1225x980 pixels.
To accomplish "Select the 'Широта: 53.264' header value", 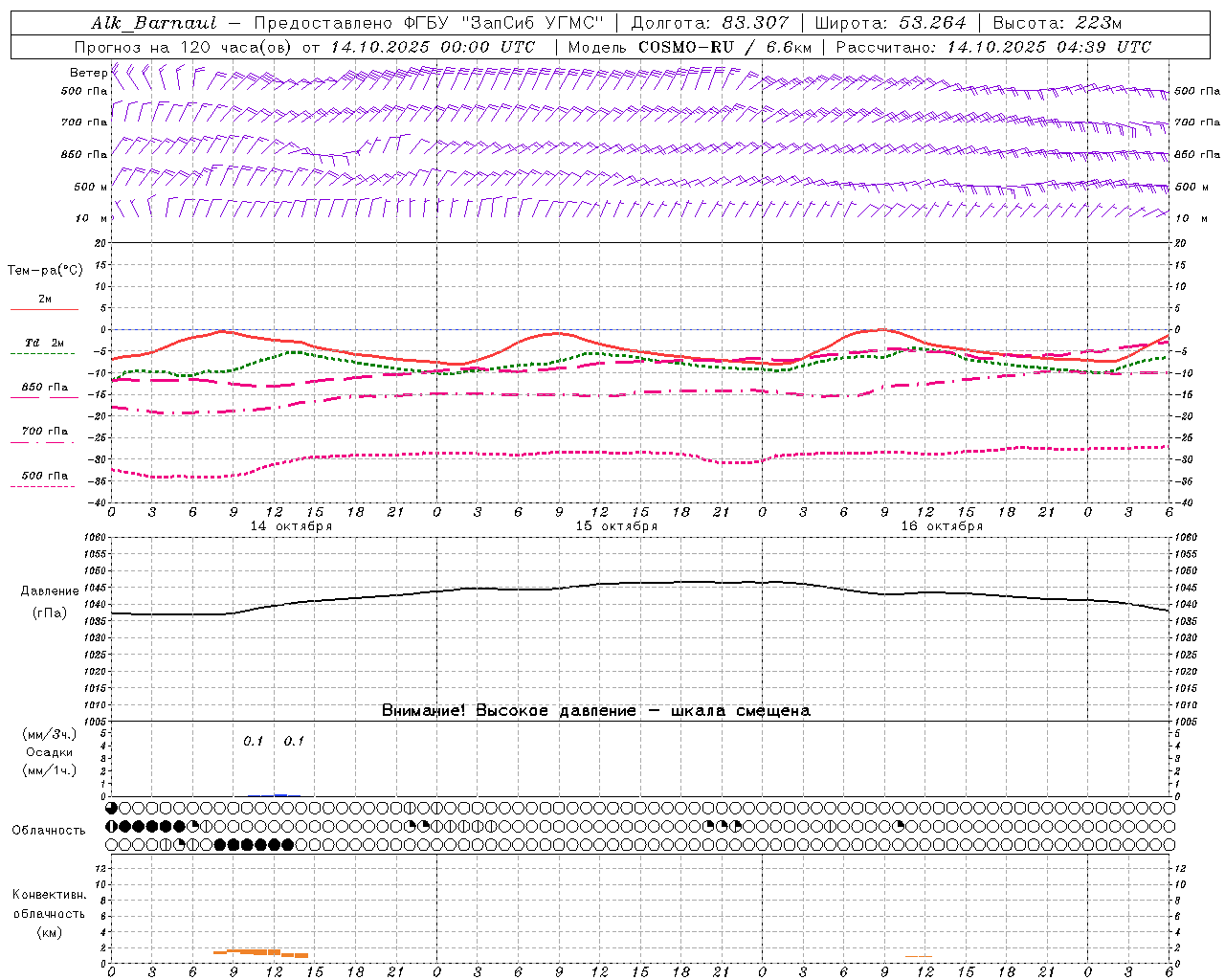I will coord(890,23).
